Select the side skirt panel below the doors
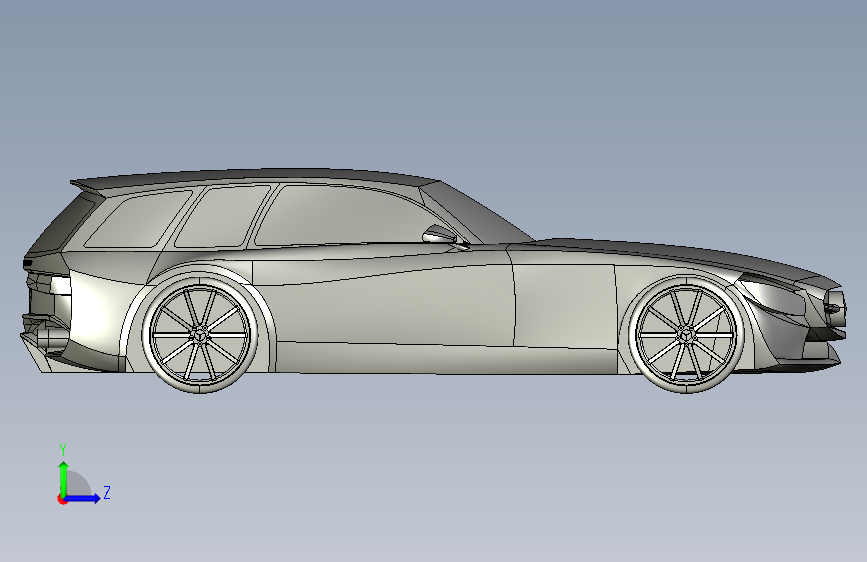 pyautogui.click(x=446, y=358)
